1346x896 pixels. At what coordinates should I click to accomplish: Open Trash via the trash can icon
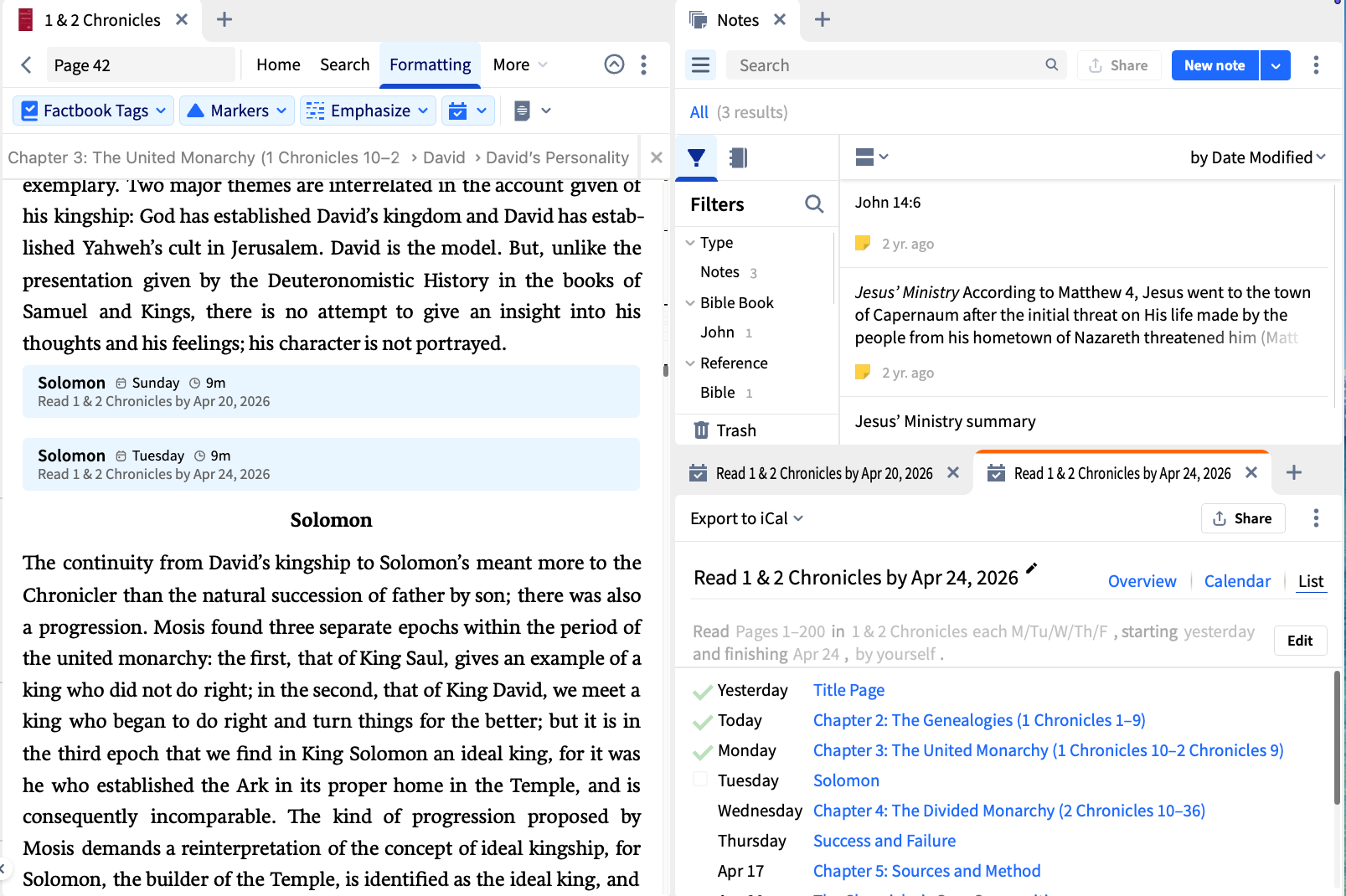coord(701,430)
